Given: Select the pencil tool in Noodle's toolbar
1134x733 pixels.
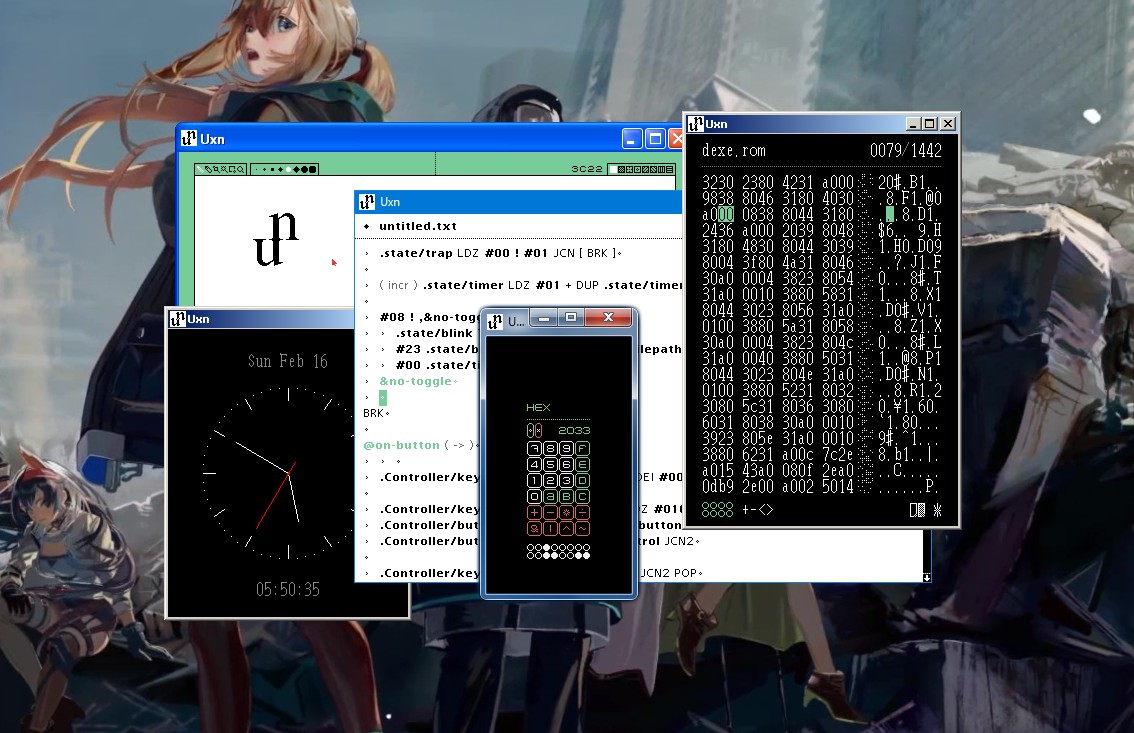Looking at the screenshot, I should (x=200, y=168).
